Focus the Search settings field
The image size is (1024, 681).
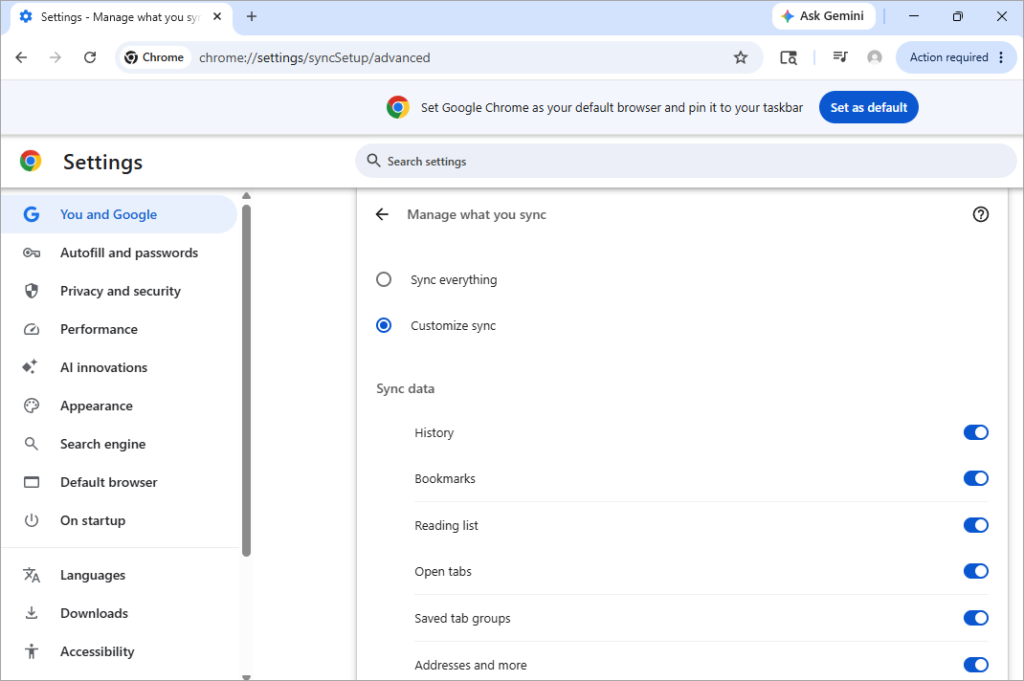coord(686,161)
